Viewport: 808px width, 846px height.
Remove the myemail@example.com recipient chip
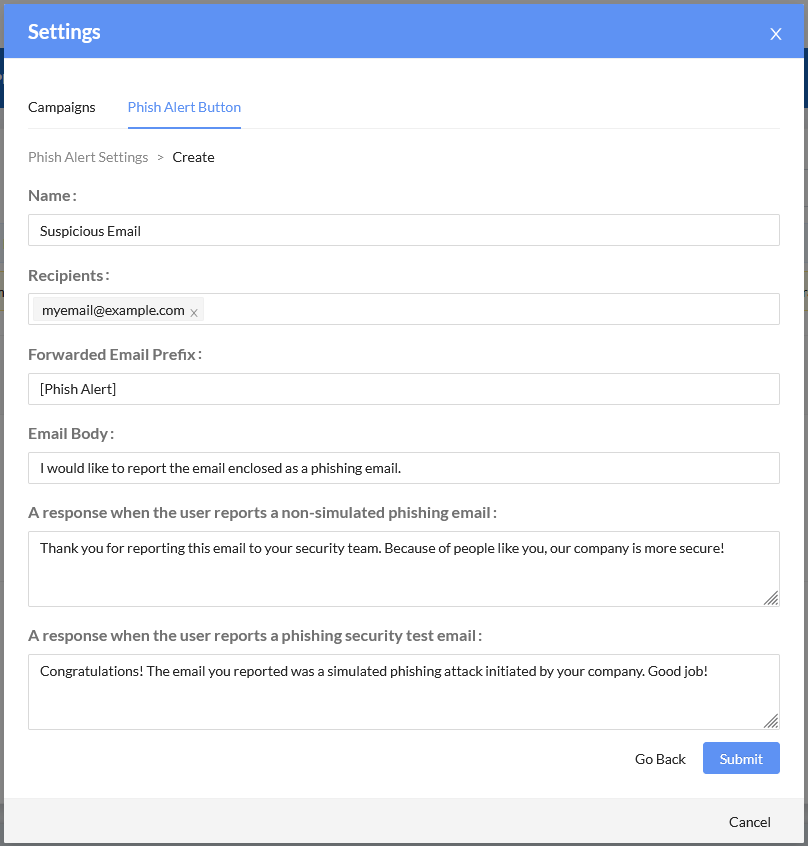click(x=194, y=313)
